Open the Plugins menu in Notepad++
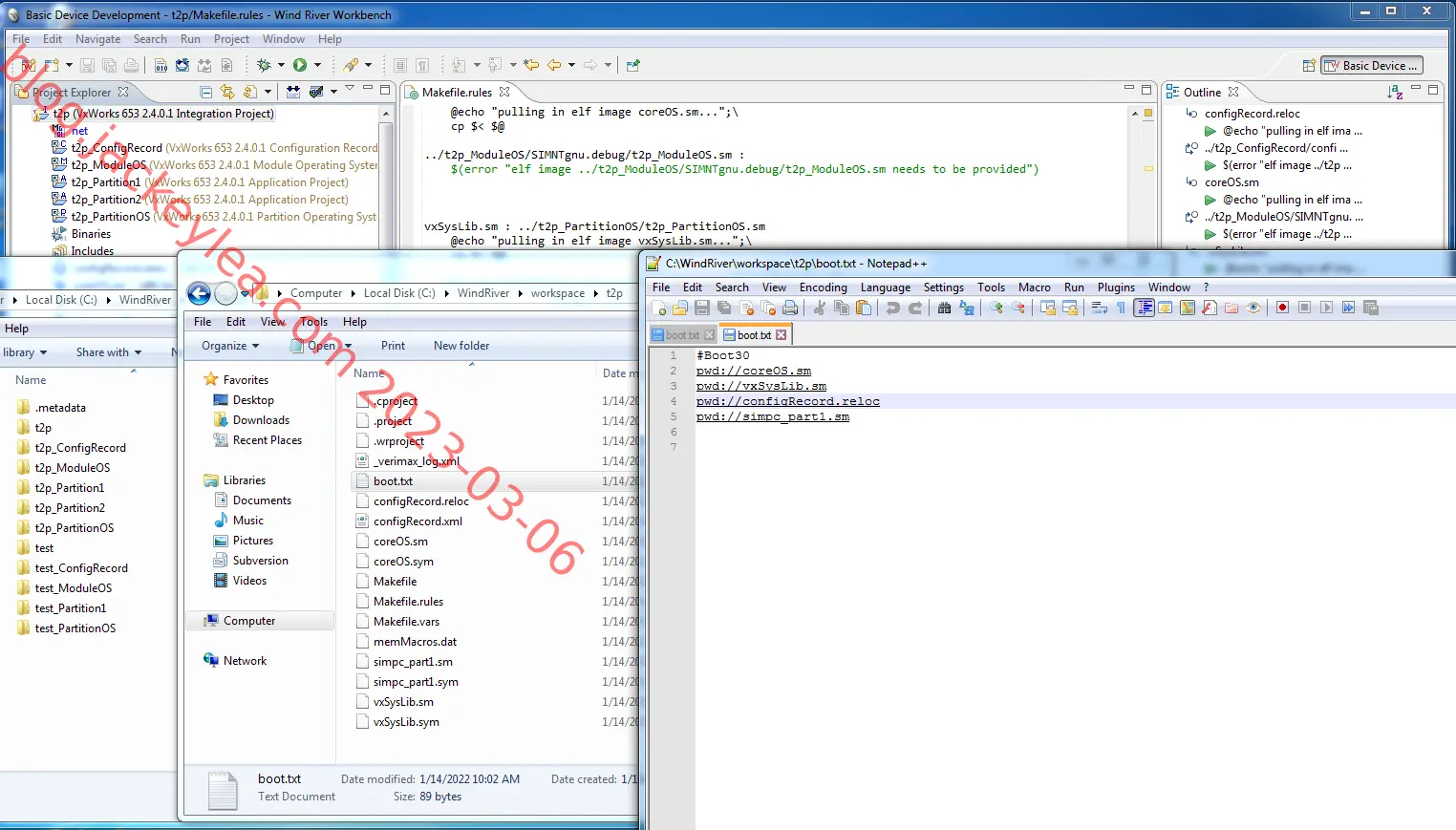This screenshot has width=1456, height=830. click(1116, 287)
